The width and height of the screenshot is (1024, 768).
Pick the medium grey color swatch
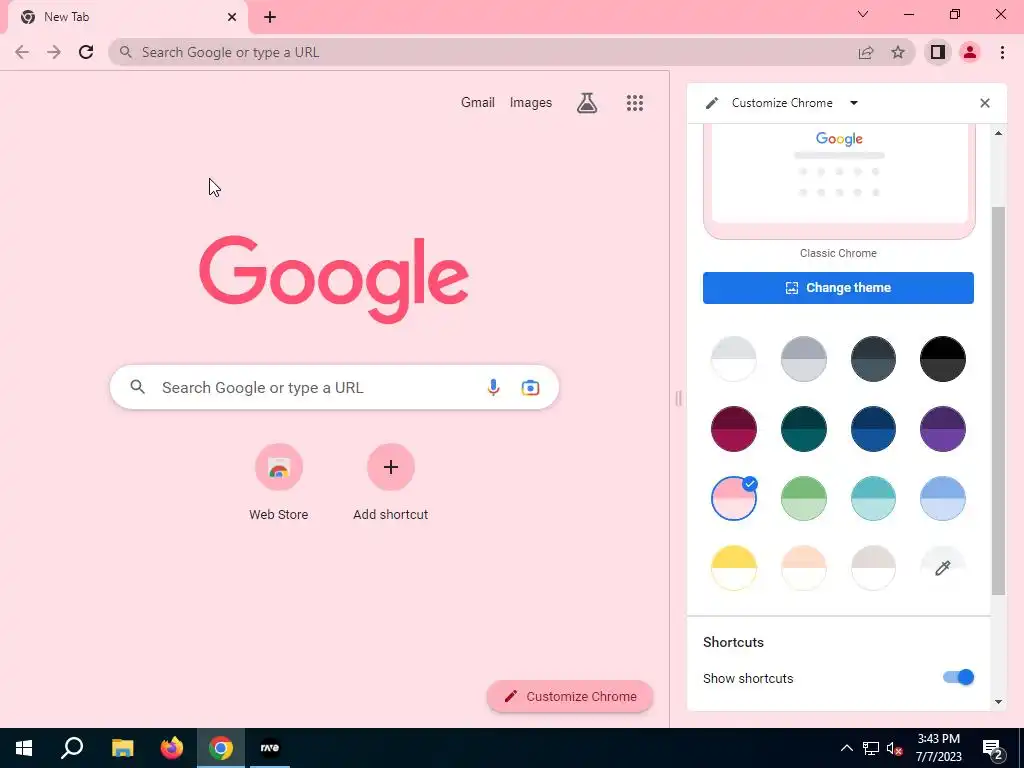coord(803,359)
